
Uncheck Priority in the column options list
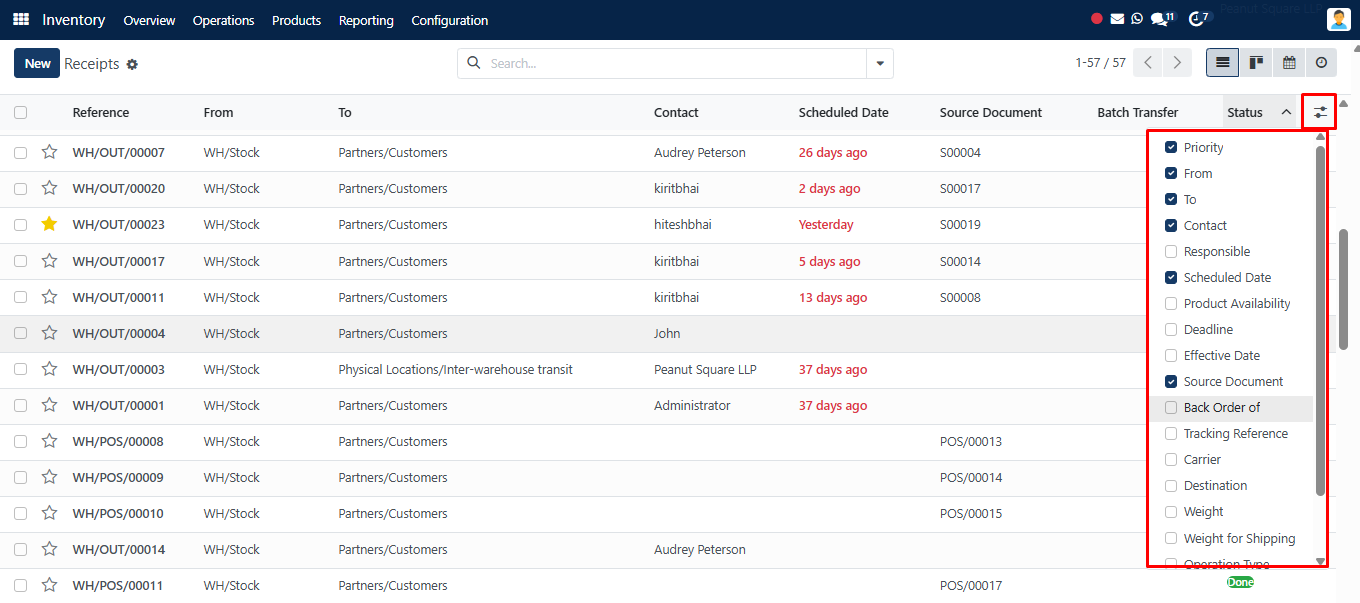[1171, 148]
